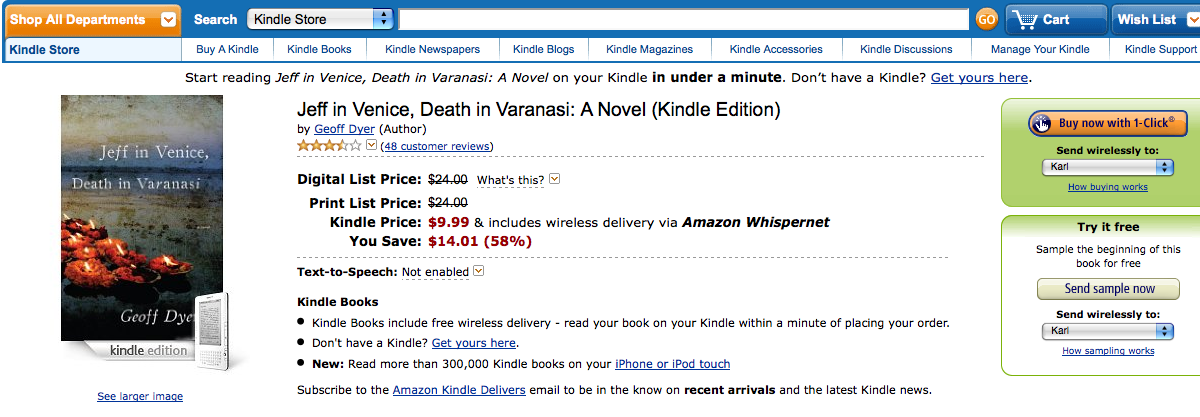Image resolution: width=1200 pixels, height=417 pixels.
Task: Expand the What's this? price arrow
Action: click(x=555, y=180)
